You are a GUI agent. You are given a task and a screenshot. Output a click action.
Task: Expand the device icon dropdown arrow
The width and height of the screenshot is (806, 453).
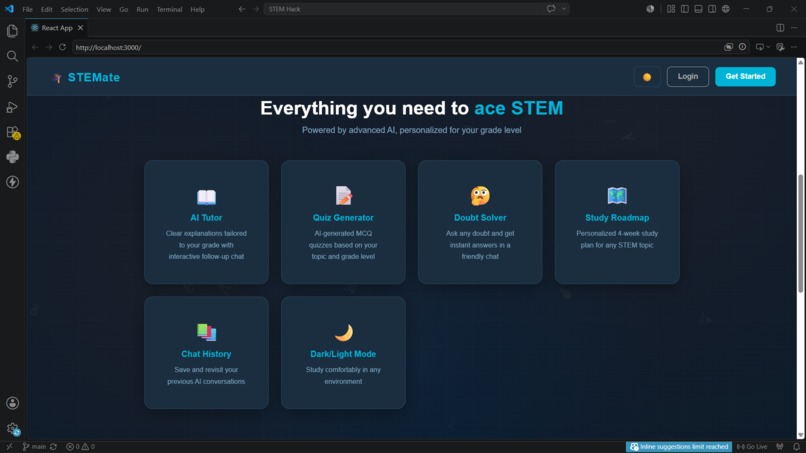768,47
